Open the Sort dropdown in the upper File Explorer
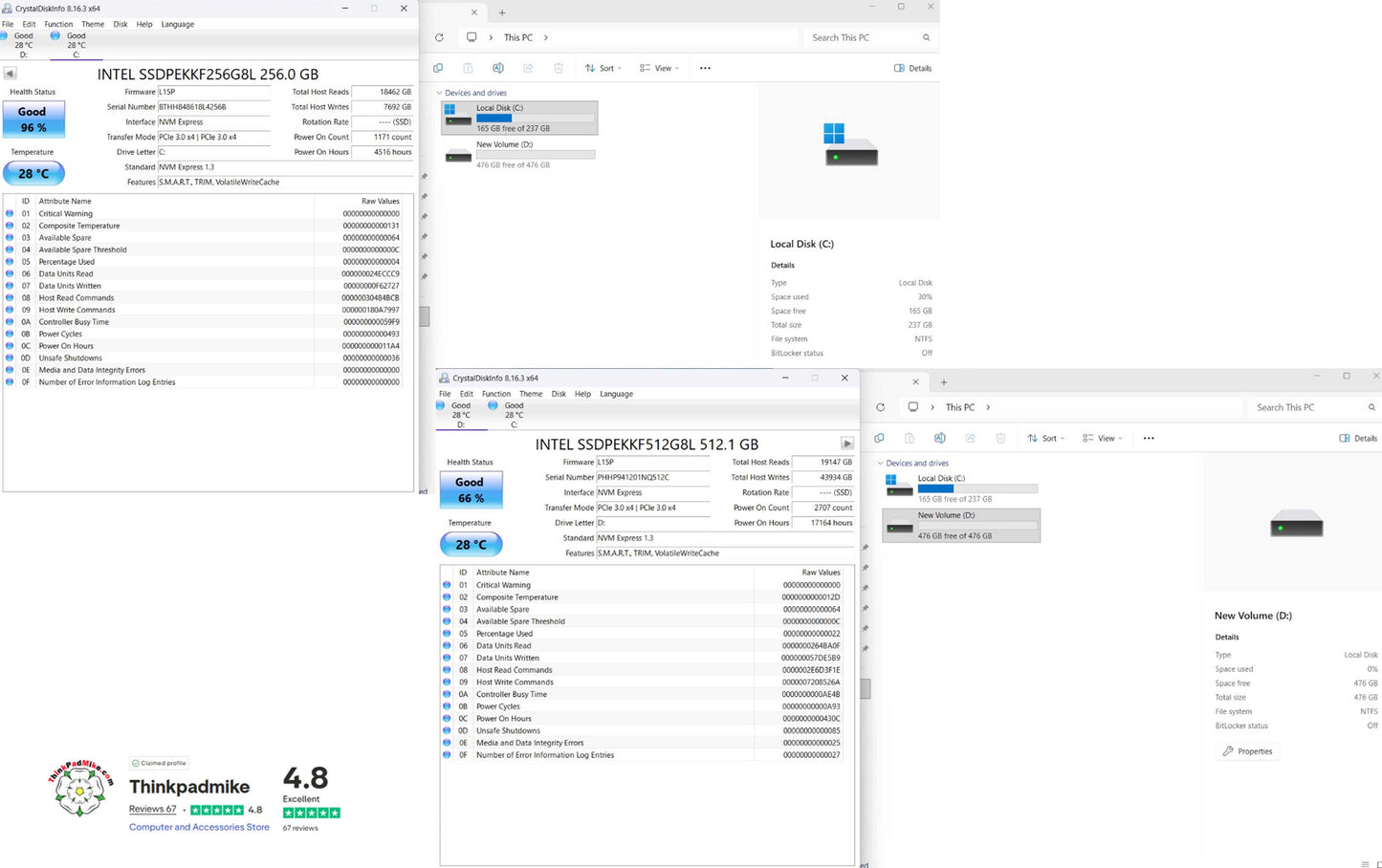This screenshot has width=1382, height=868. [603, 68]
